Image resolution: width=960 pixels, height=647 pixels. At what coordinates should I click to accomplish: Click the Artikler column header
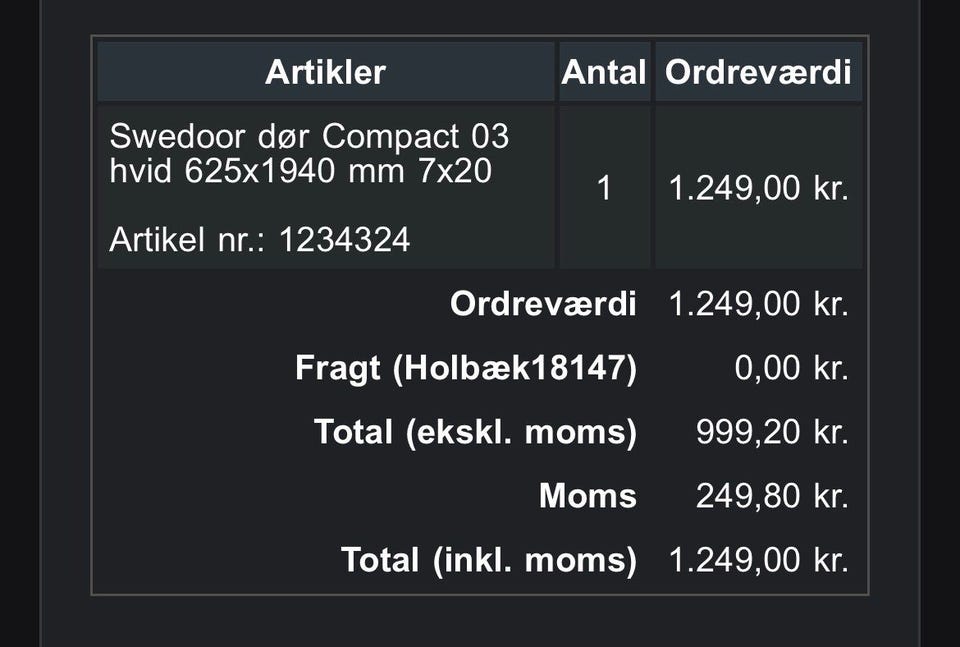[325, 72]
